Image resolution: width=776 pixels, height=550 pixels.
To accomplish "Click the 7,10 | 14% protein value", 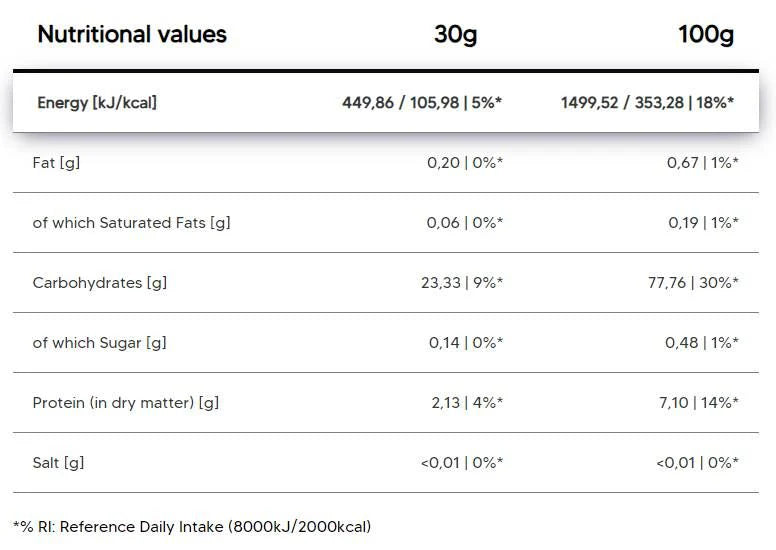I will [x=697, y=402].
